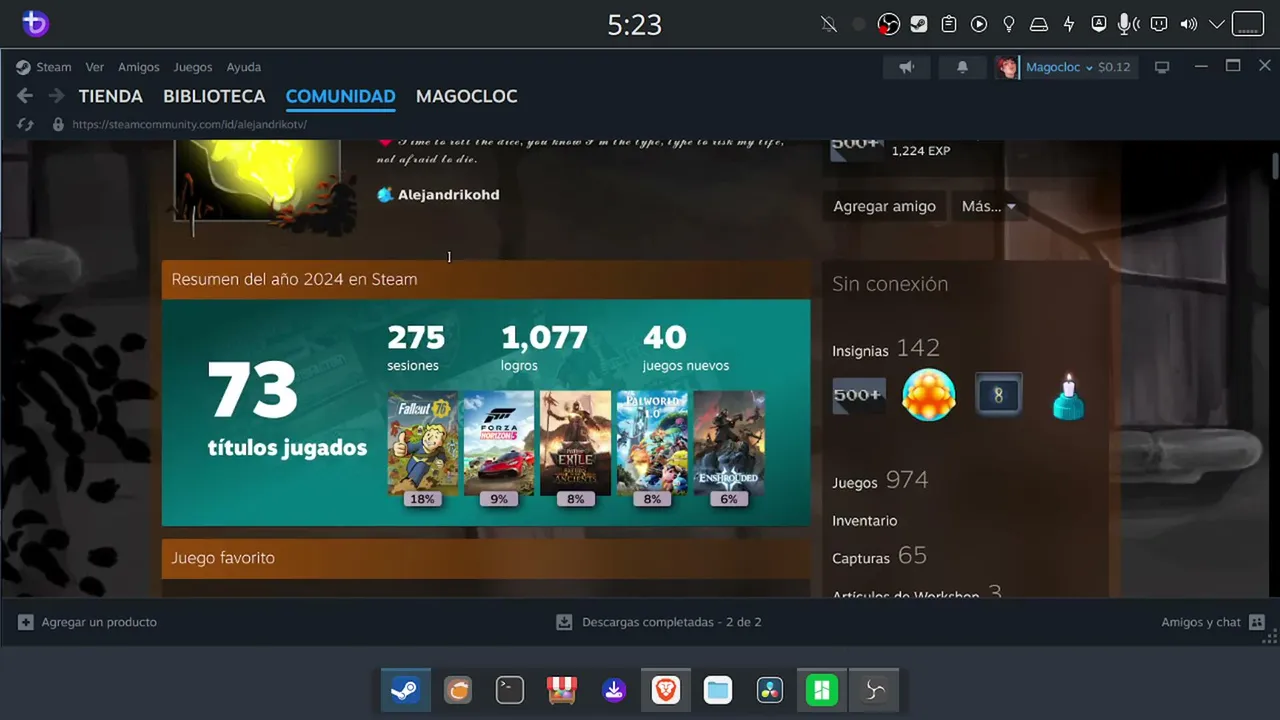This screenshot has height=720, width=1280.
Task: Open the Enshrouded game cover
Action: point(729,442)
